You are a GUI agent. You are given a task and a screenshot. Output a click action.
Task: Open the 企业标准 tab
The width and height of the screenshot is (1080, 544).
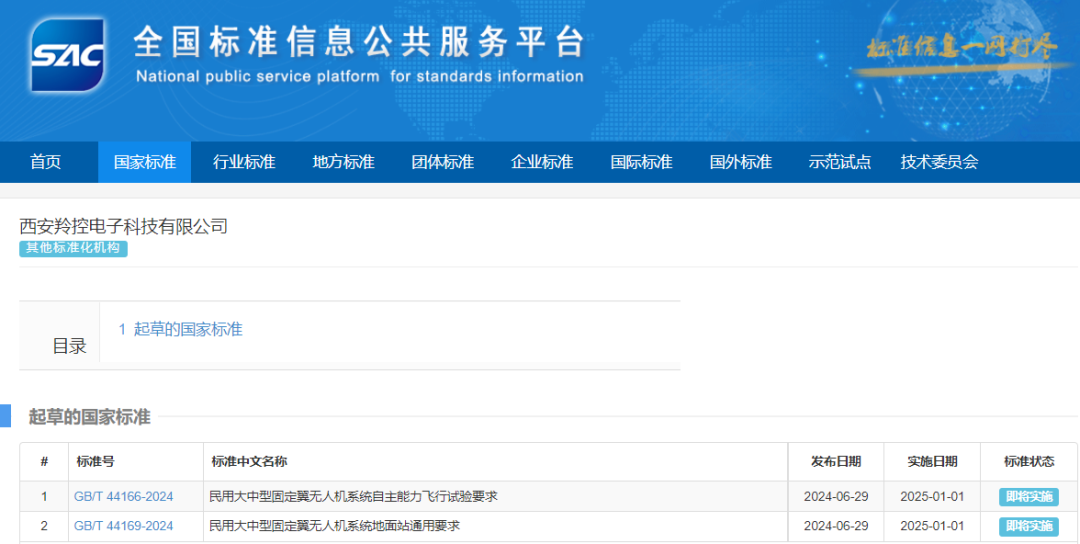coord(541,162)
